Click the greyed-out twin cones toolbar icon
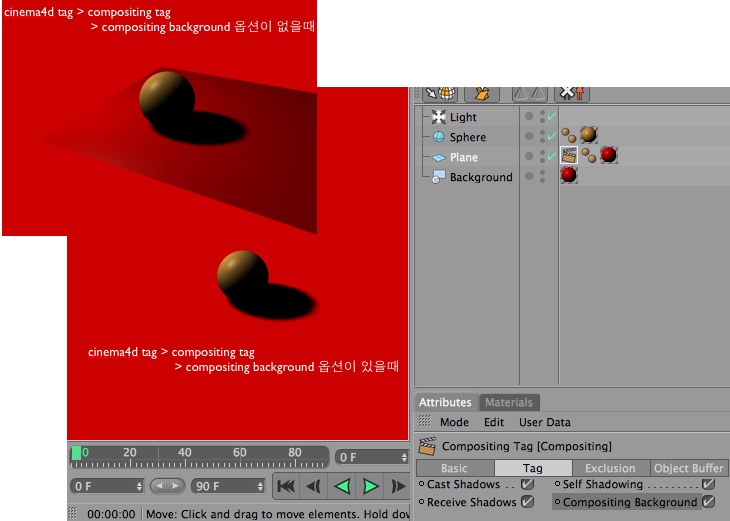The width and height of the screenshot is (730, 521). click(x=529, y=94)
